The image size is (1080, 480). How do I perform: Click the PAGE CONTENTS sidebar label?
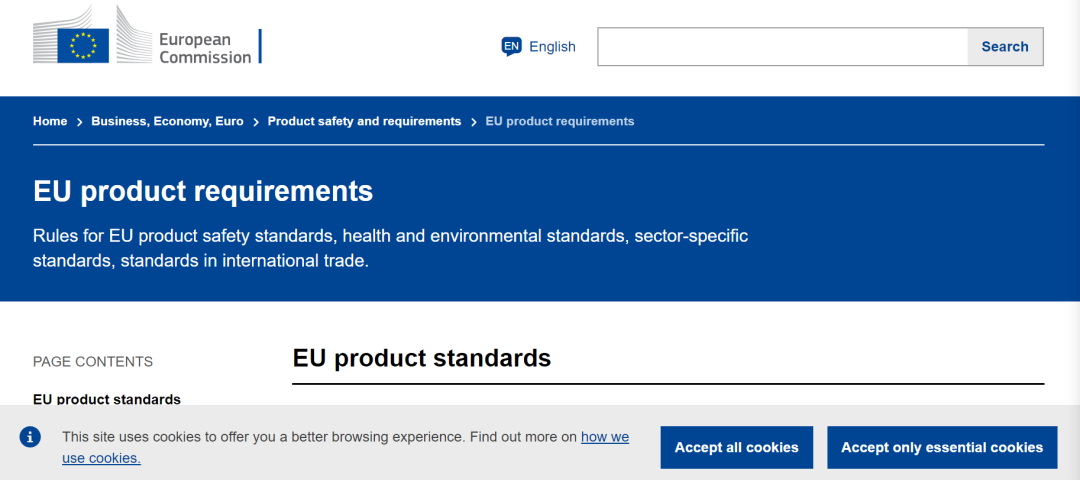[93, 361]
